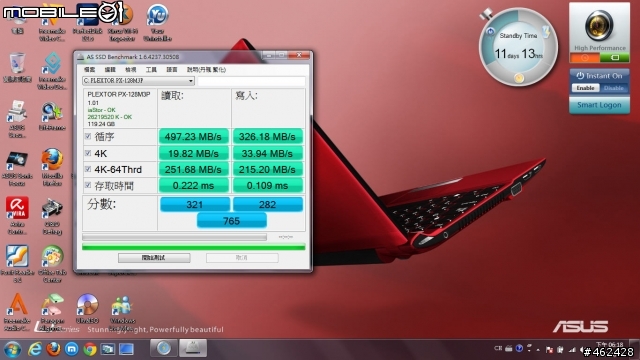This screenshot has height=360, width=640.
Task: Open the Office Tab Center shortcut
Action: pos(52,263)
